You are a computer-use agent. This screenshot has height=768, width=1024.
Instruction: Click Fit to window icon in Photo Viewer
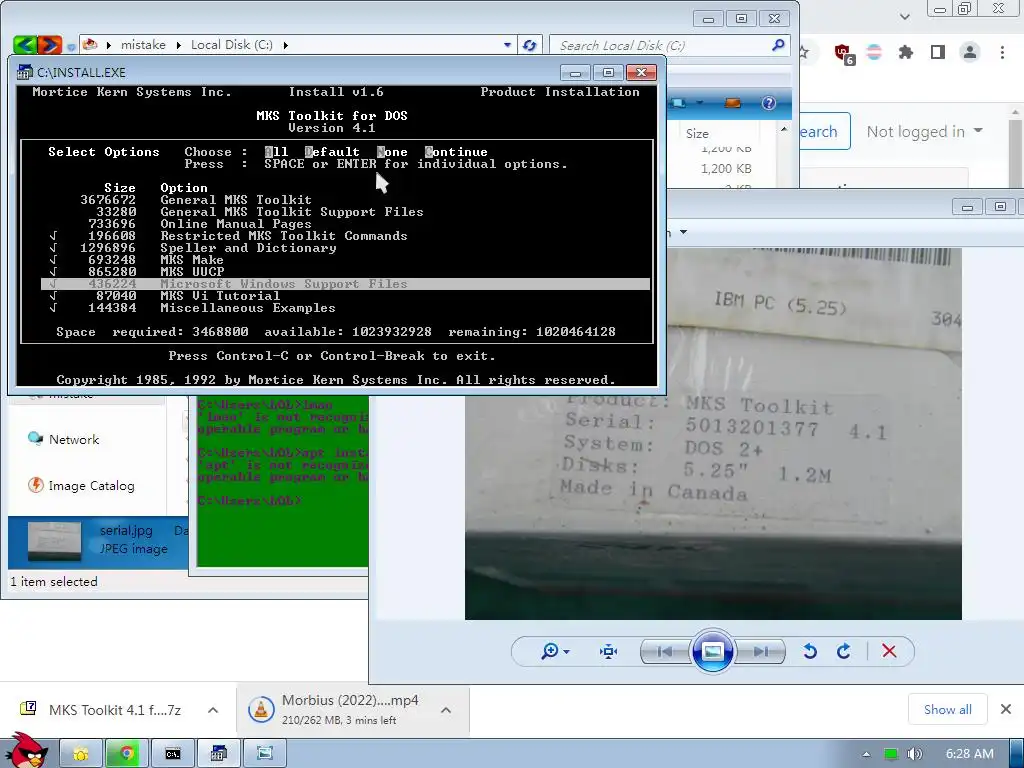[608, 651]
